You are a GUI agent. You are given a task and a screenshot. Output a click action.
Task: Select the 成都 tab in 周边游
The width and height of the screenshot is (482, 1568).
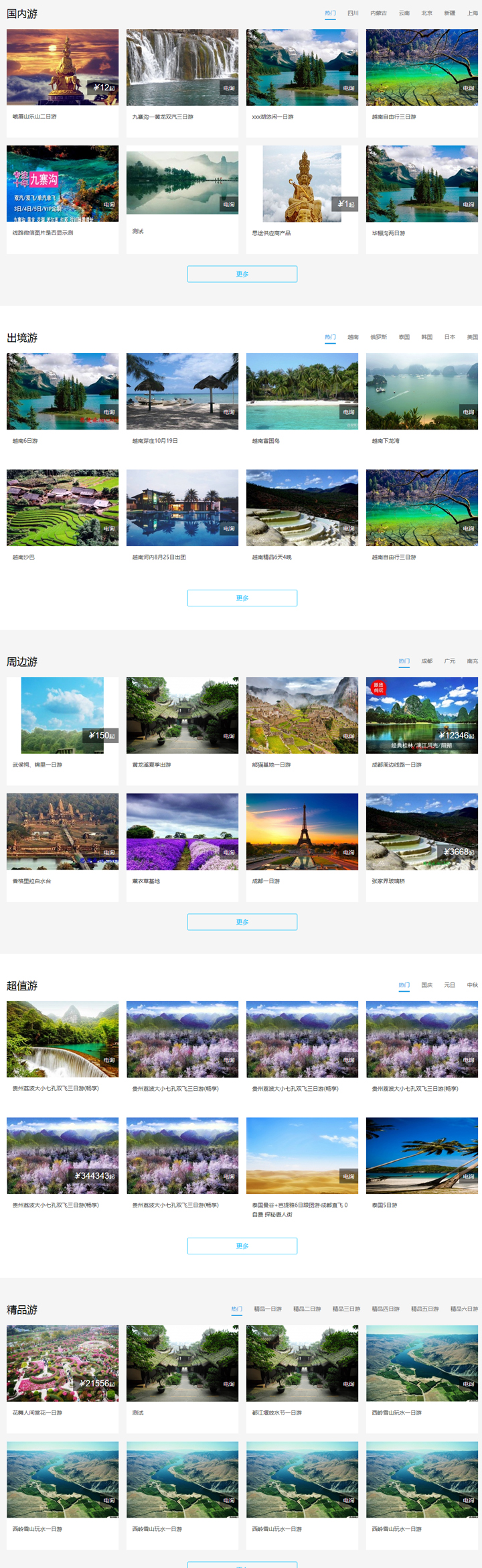(426, 661)
